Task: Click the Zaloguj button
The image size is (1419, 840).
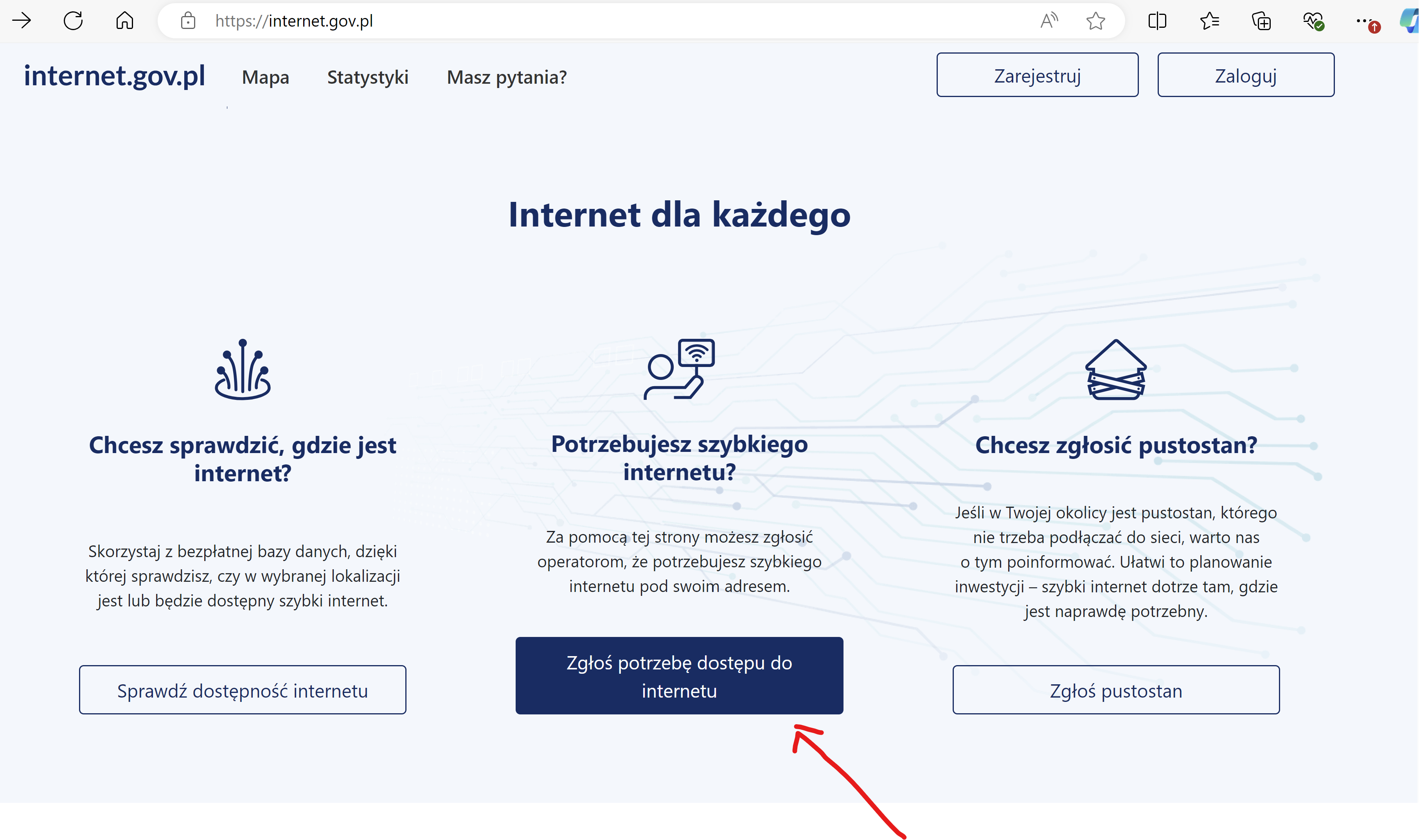Action: click(x=1245, y=75)
